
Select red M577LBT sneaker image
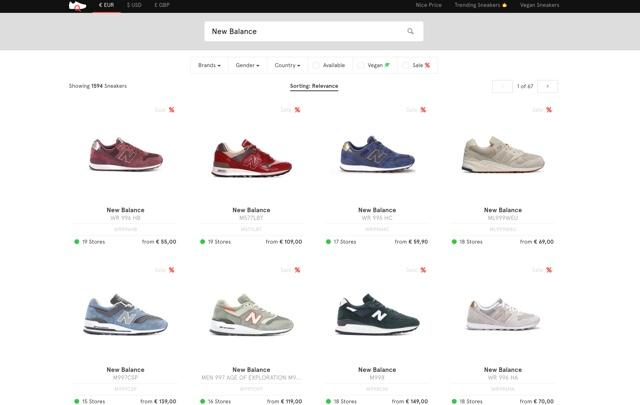251,158
